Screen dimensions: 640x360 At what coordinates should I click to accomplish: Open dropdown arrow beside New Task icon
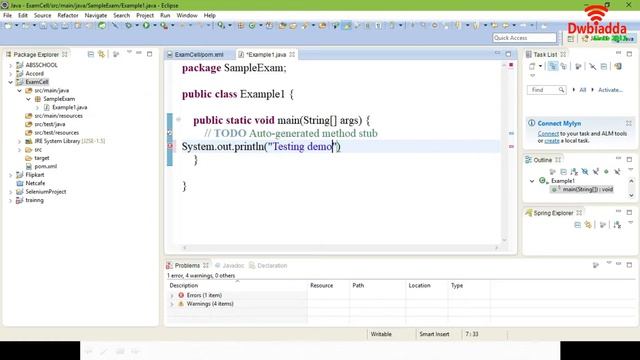pos(540,66)
